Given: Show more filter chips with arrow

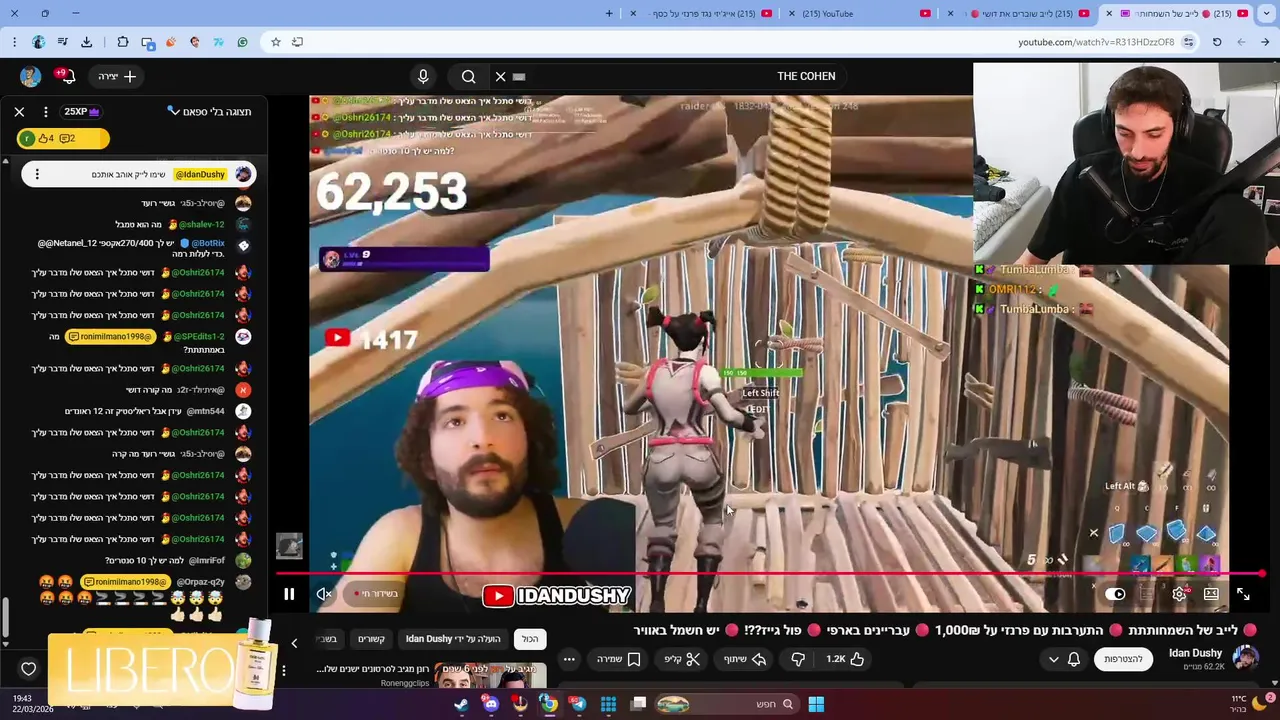Looking at the screenshot, I should pos(294,643).
